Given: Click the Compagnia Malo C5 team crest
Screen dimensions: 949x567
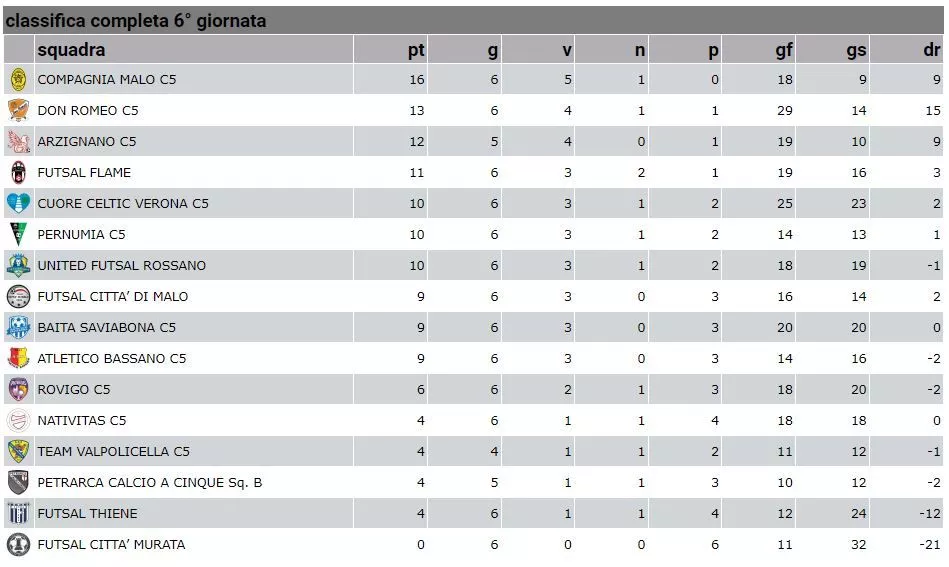Looking at the screenshot, I should (x=19, y=79).
